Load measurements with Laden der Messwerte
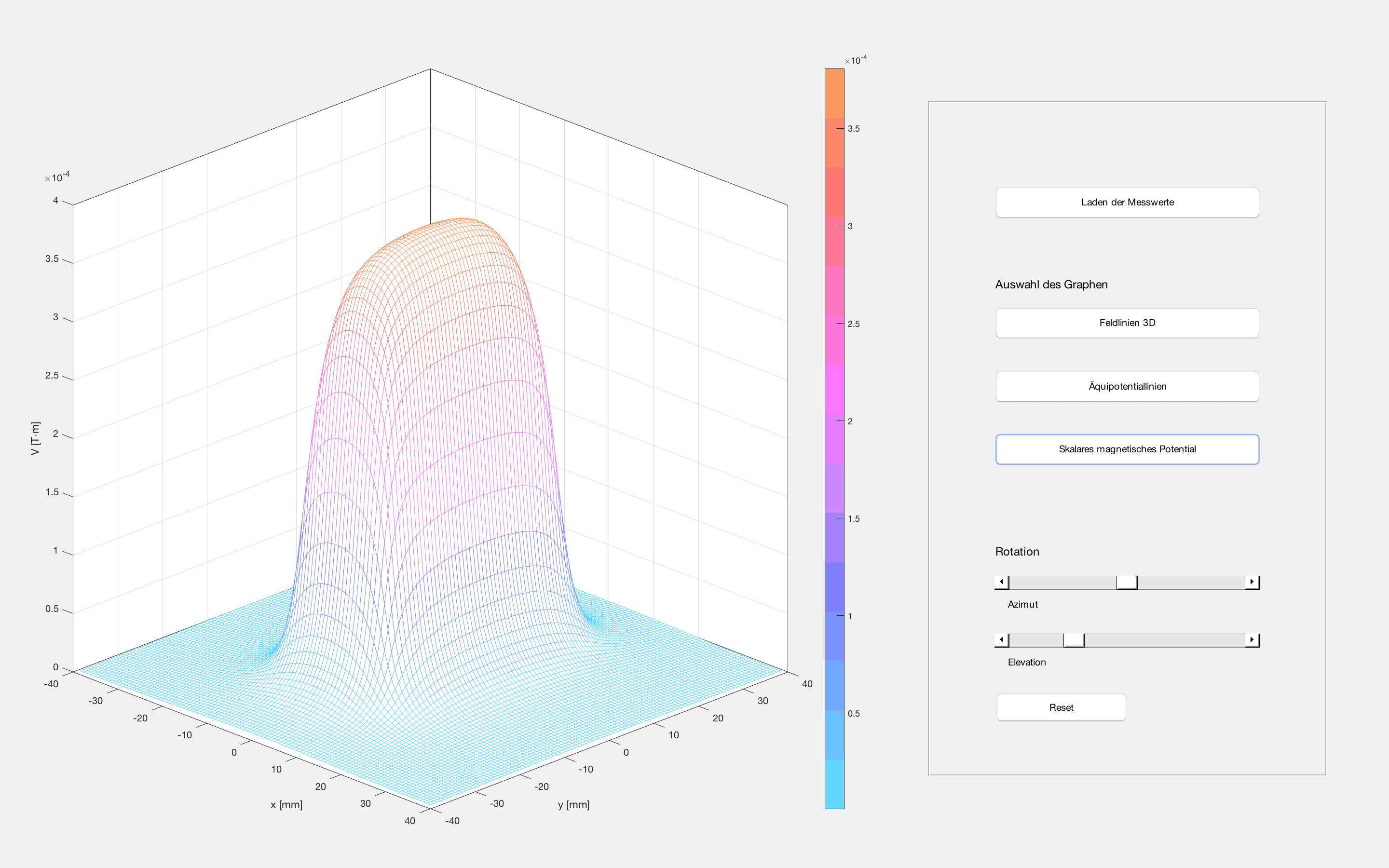 point(1127,202)
